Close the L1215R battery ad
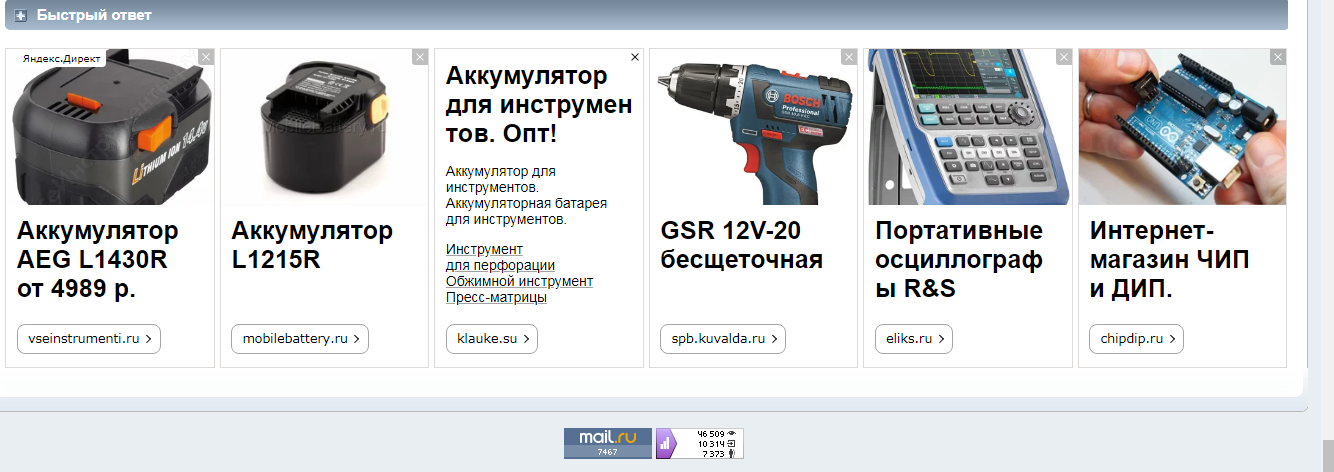1334x472 pixels. [x=420, y=57]
